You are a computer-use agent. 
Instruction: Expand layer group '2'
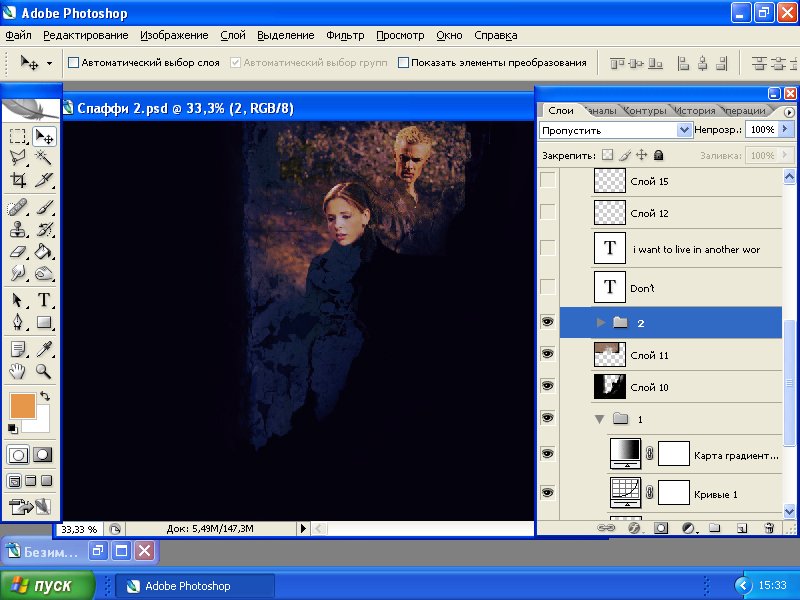pos(601,322)
